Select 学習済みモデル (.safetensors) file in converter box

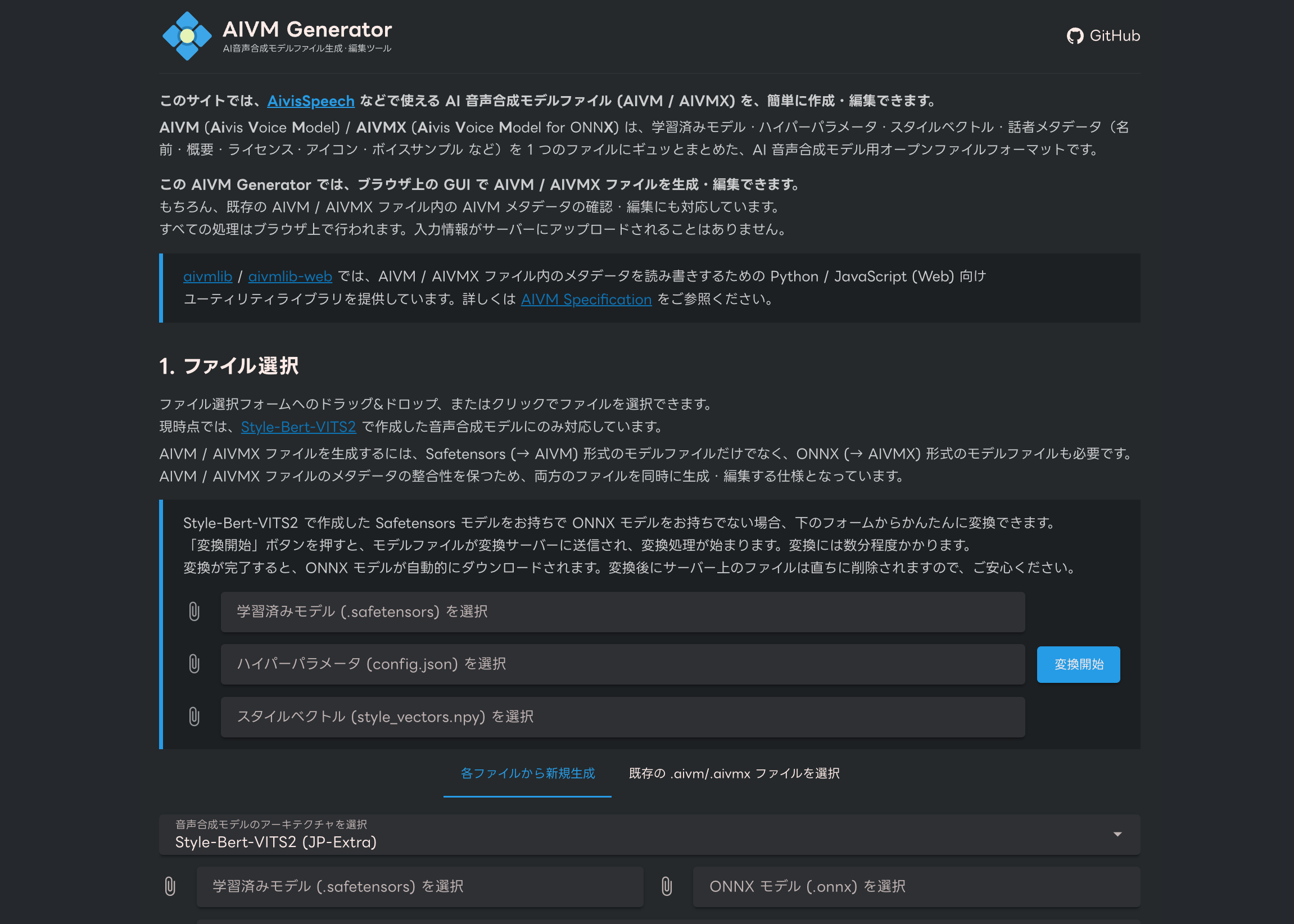pyautogui.click(x=622, y=612)
